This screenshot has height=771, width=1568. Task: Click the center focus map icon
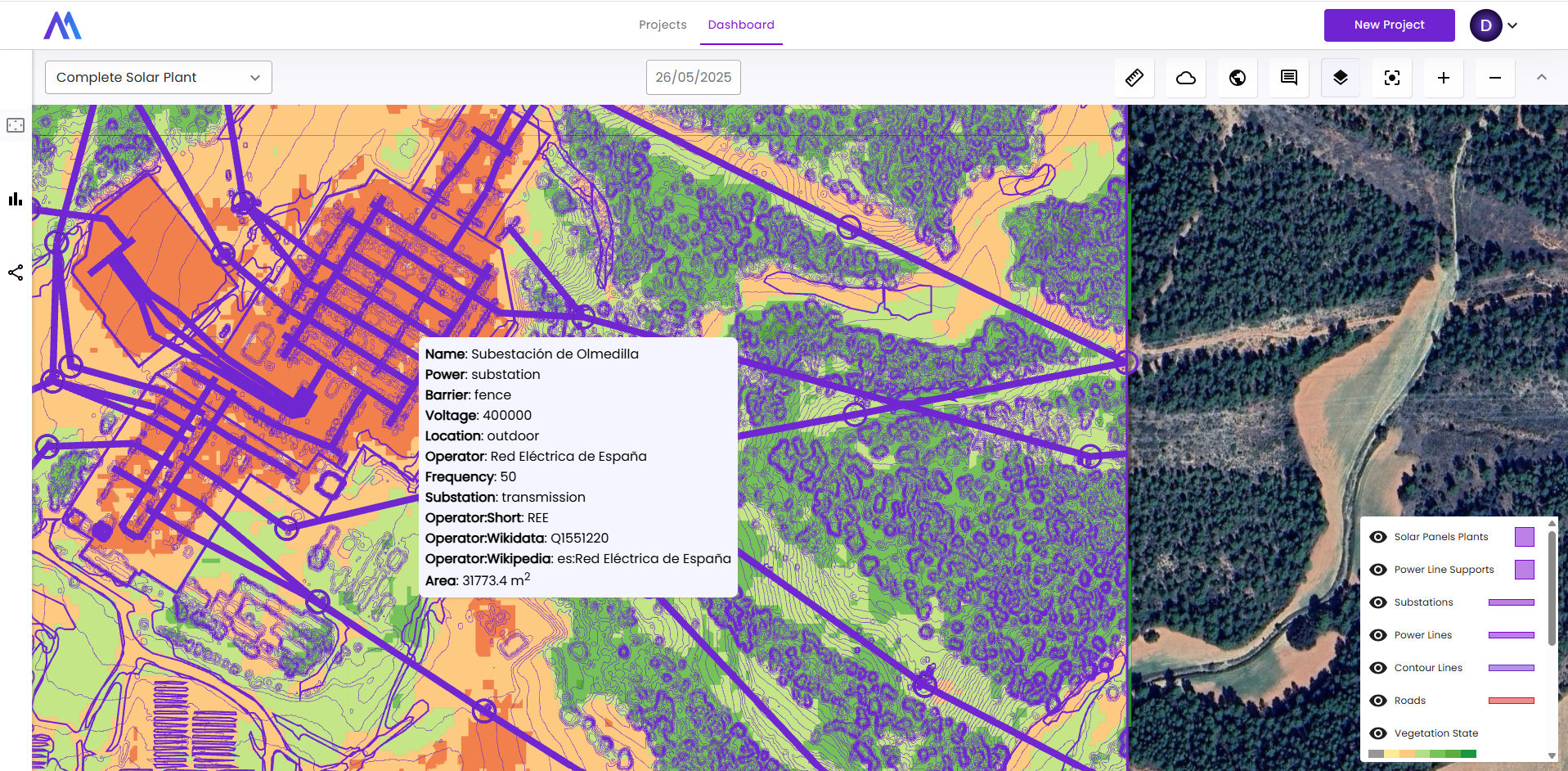(1392, 78)
